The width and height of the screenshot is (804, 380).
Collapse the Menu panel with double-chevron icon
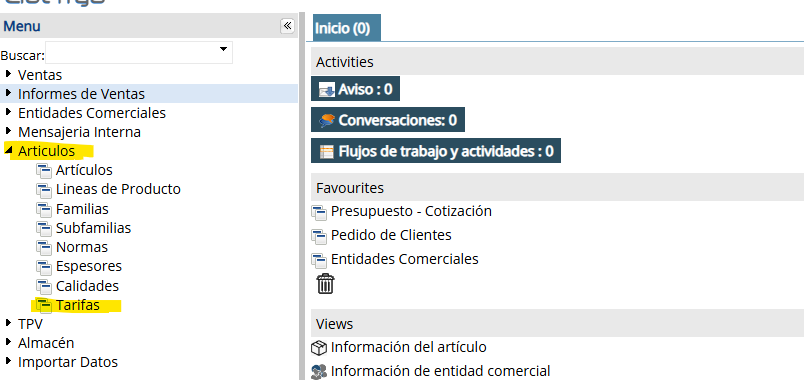click(288, 26)
